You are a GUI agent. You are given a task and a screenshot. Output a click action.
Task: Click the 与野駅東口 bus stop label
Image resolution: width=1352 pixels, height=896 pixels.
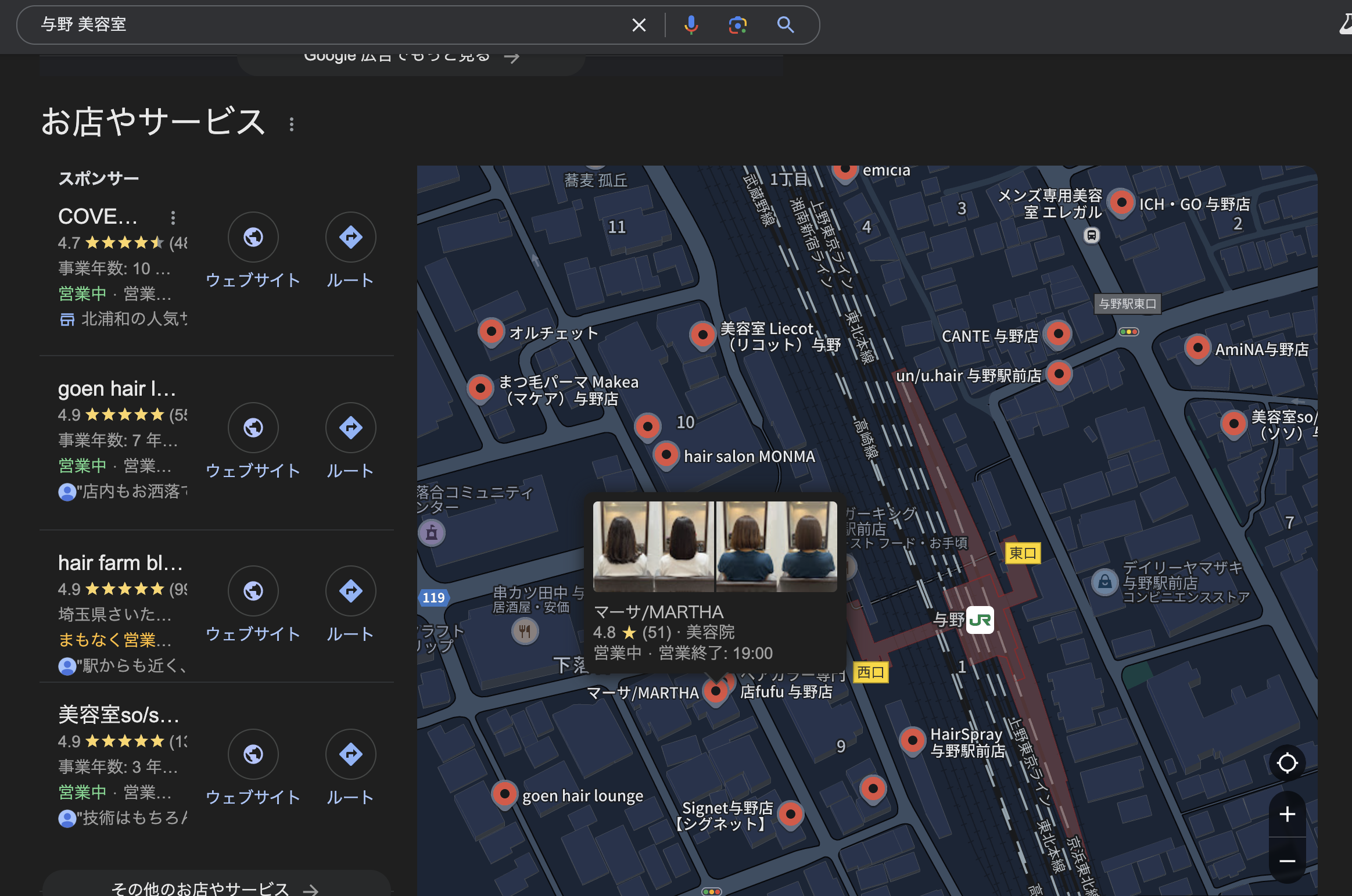click(1128, 304)
